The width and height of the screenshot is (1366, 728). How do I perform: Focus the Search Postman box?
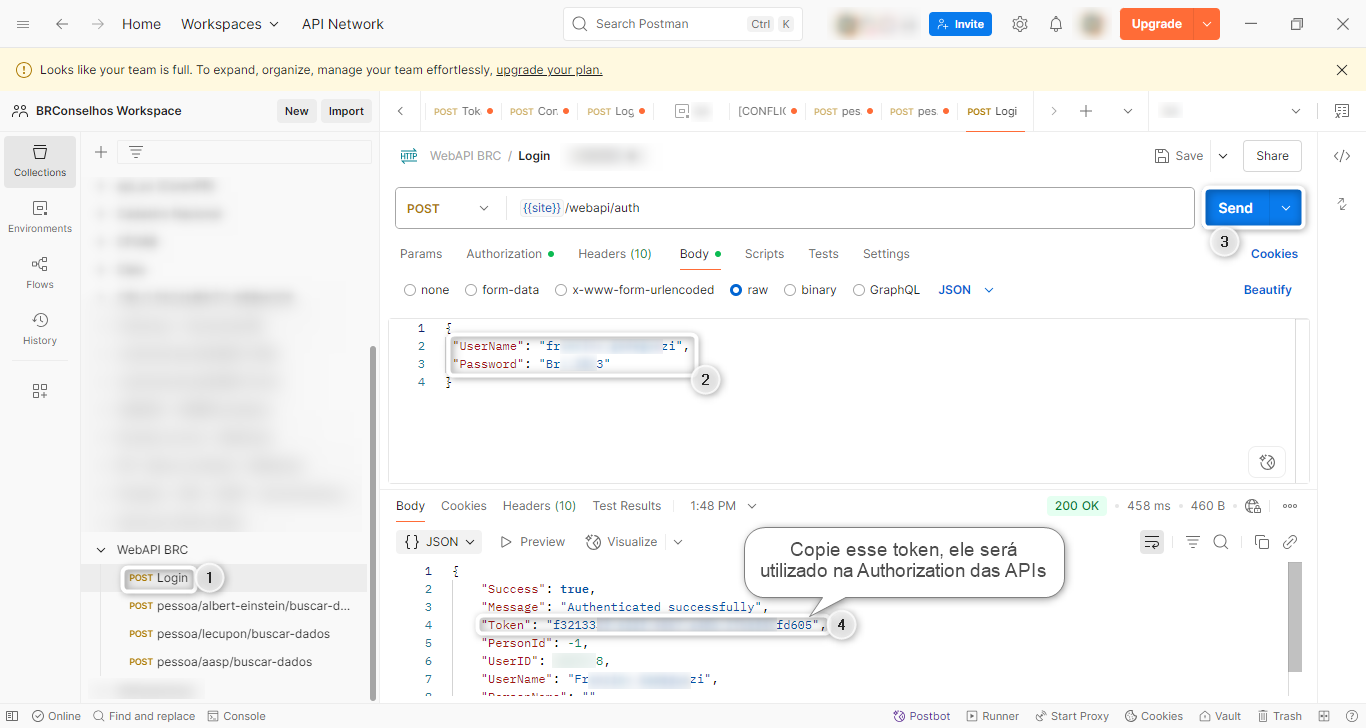tap(683, 24)
